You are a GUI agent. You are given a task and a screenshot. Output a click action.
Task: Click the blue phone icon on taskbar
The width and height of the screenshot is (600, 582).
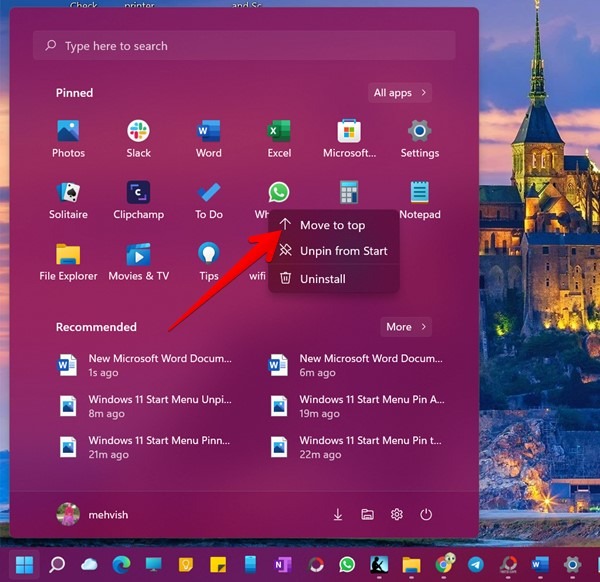[250, 565]
